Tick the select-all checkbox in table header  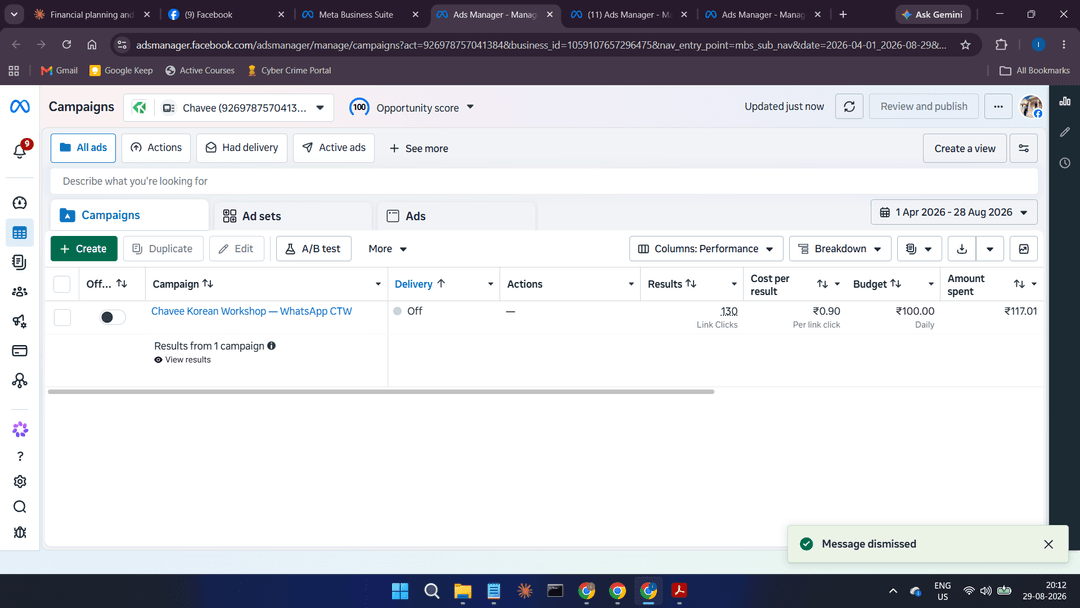coord(62,284)
